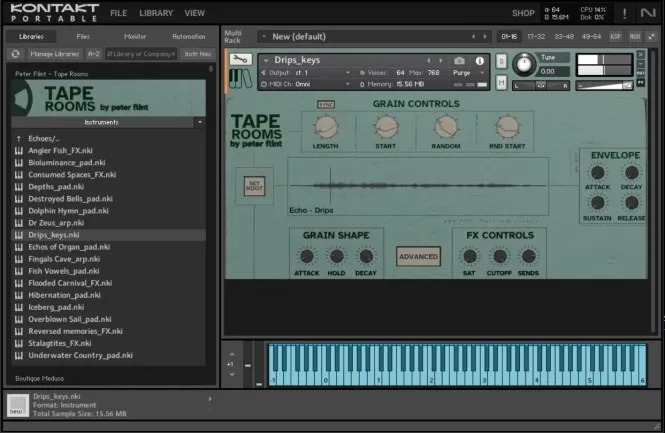
Task: Click the RND START knob
Action: click(507, 127)
